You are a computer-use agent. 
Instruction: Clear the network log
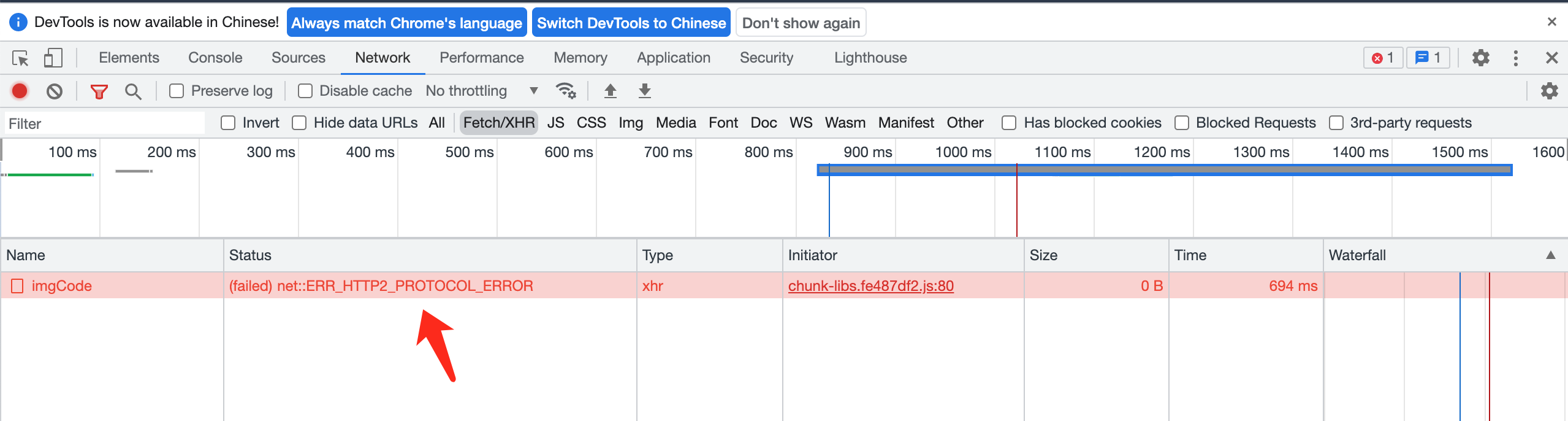click(55, 91)
